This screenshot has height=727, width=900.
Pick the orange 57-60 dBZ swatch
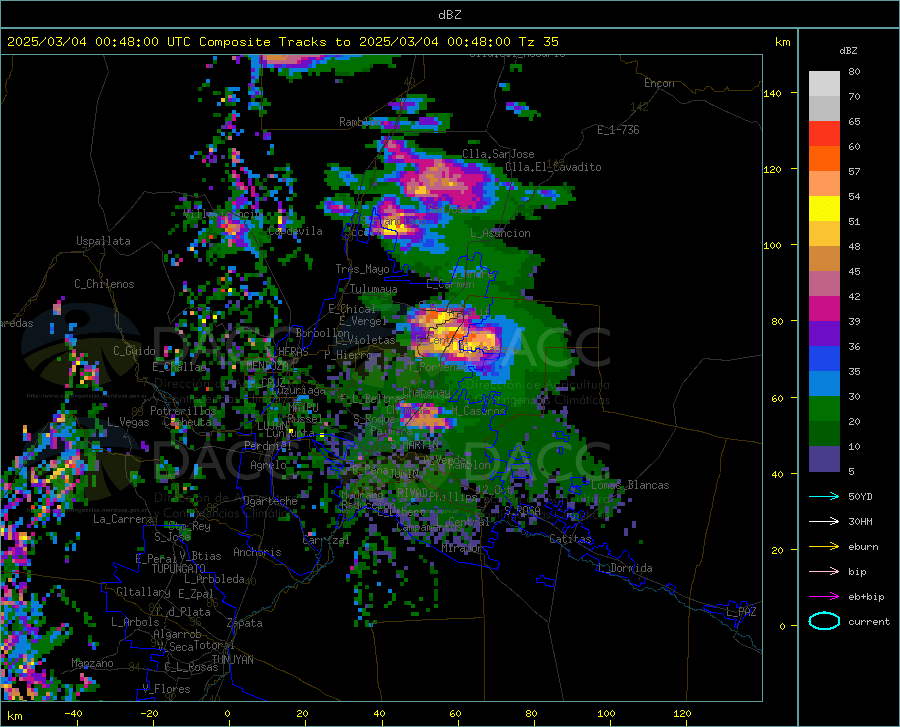pos(824,159)
